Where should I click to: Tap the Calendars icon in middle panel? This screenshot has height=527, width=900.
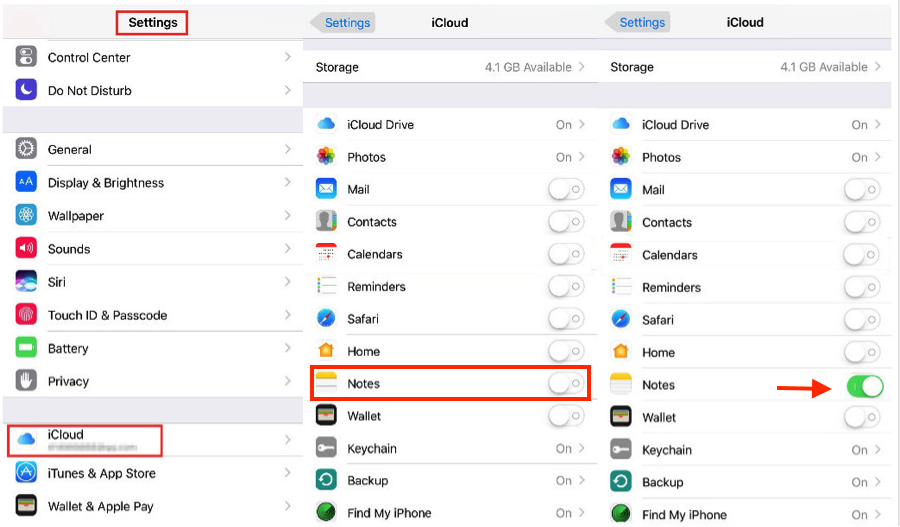[x=326, y=254]
